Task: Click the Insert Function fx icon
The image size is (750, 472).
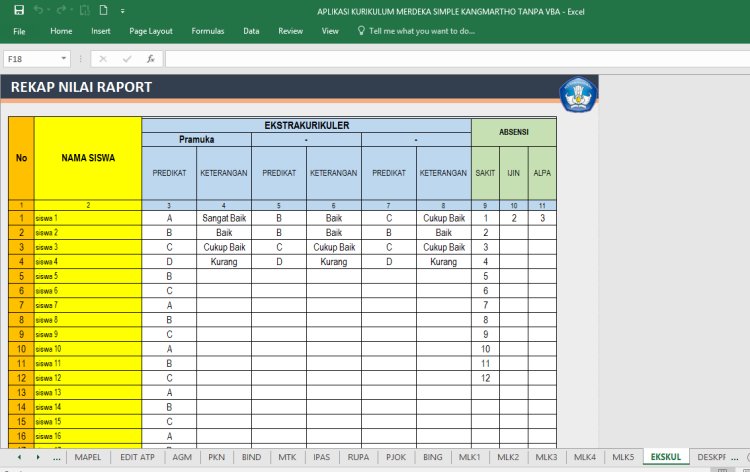Action: [x=150, y=59]
